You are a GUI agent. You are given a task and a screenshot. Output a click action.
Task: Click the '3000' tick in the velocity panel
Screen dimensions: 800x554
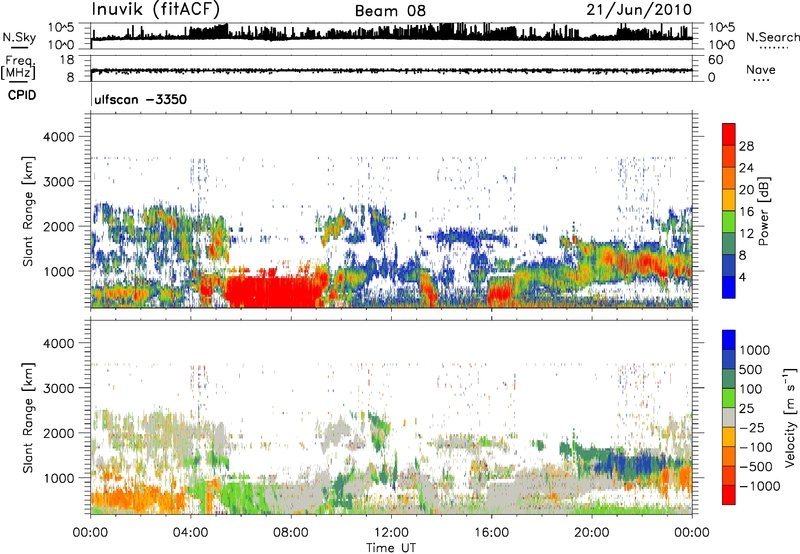point(58,388)
